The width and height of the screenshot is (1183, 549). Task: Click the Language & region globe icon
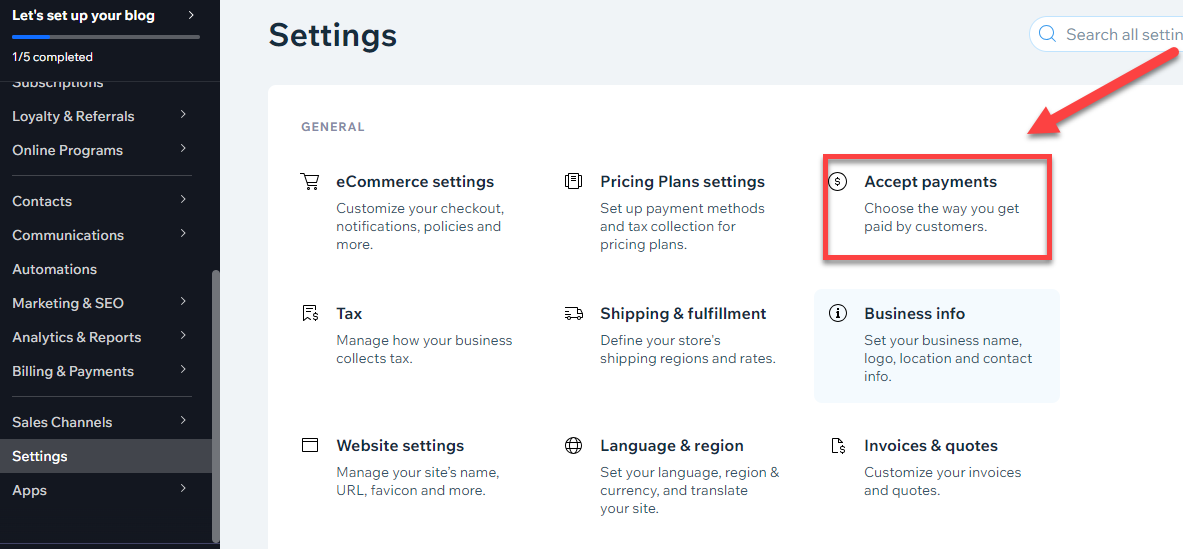[573, 445]
